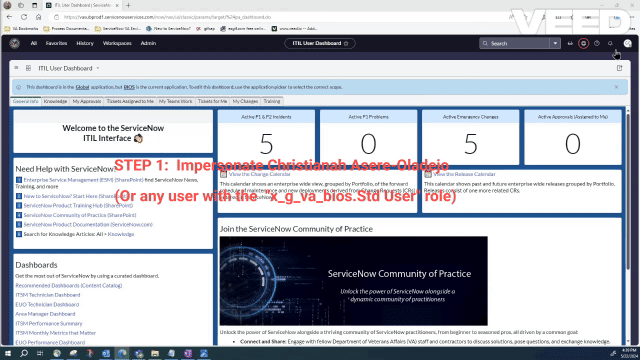640x360 pixels.
Task: Open the EUO Technician Dashboard link
Action: pyautogui.click(x=47, y=304)
